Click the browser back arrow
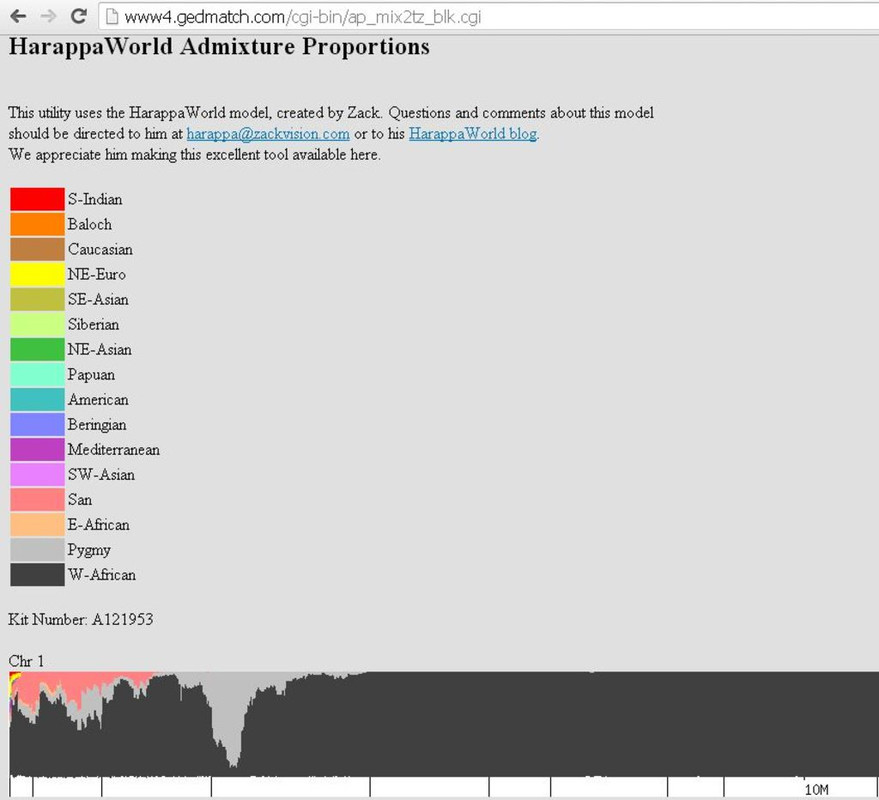 [18, 16]
